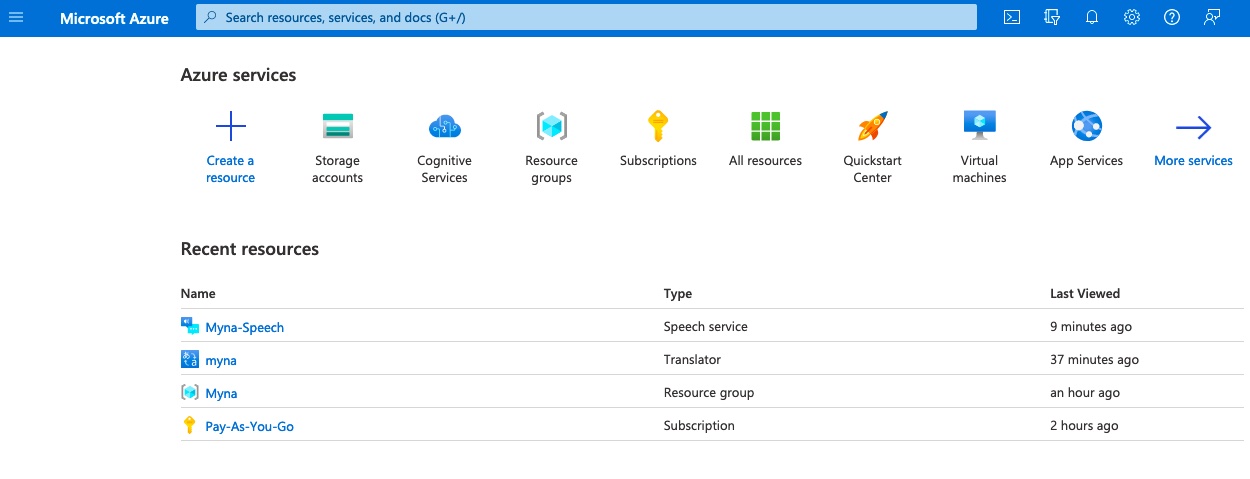The image size is (1250, 479).
Task: Launch Cloud Shell from the top bar
Action: pyautogui.click(x=1012, y=18)
